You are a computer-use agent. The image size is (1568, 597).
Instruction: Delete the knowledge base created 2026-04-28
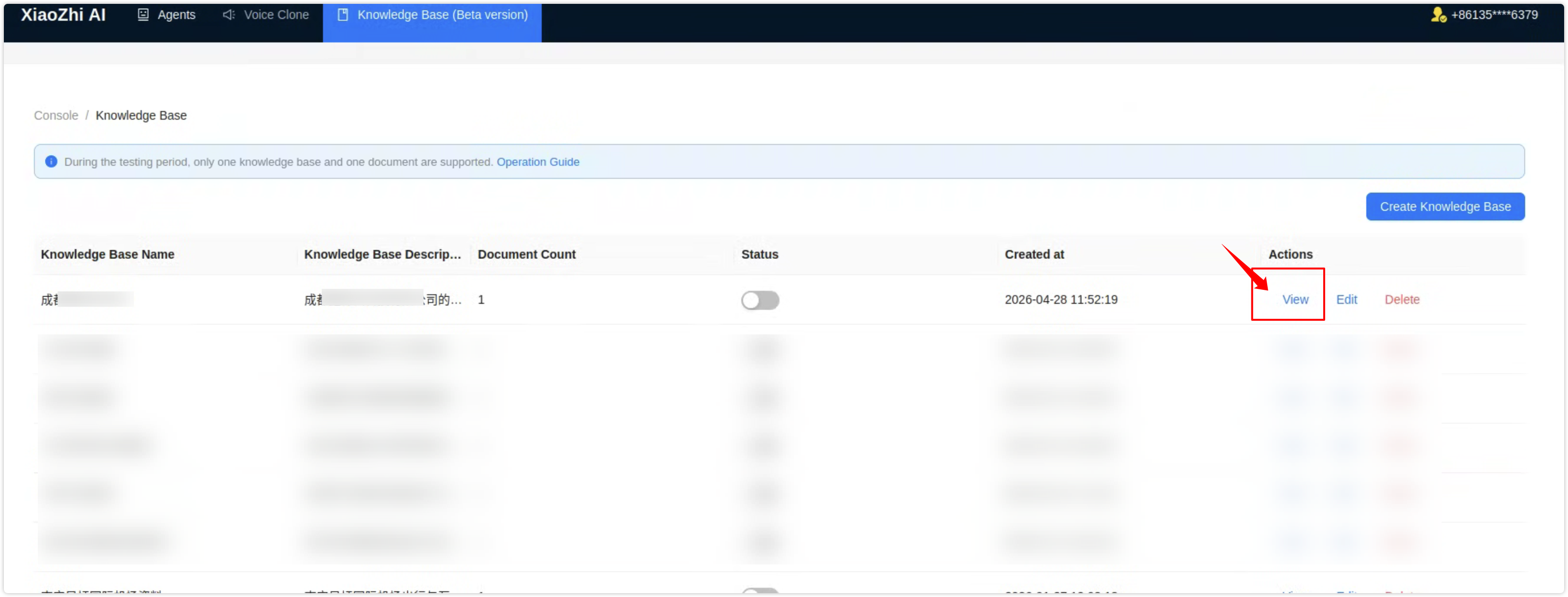(x=1402, y=299)
